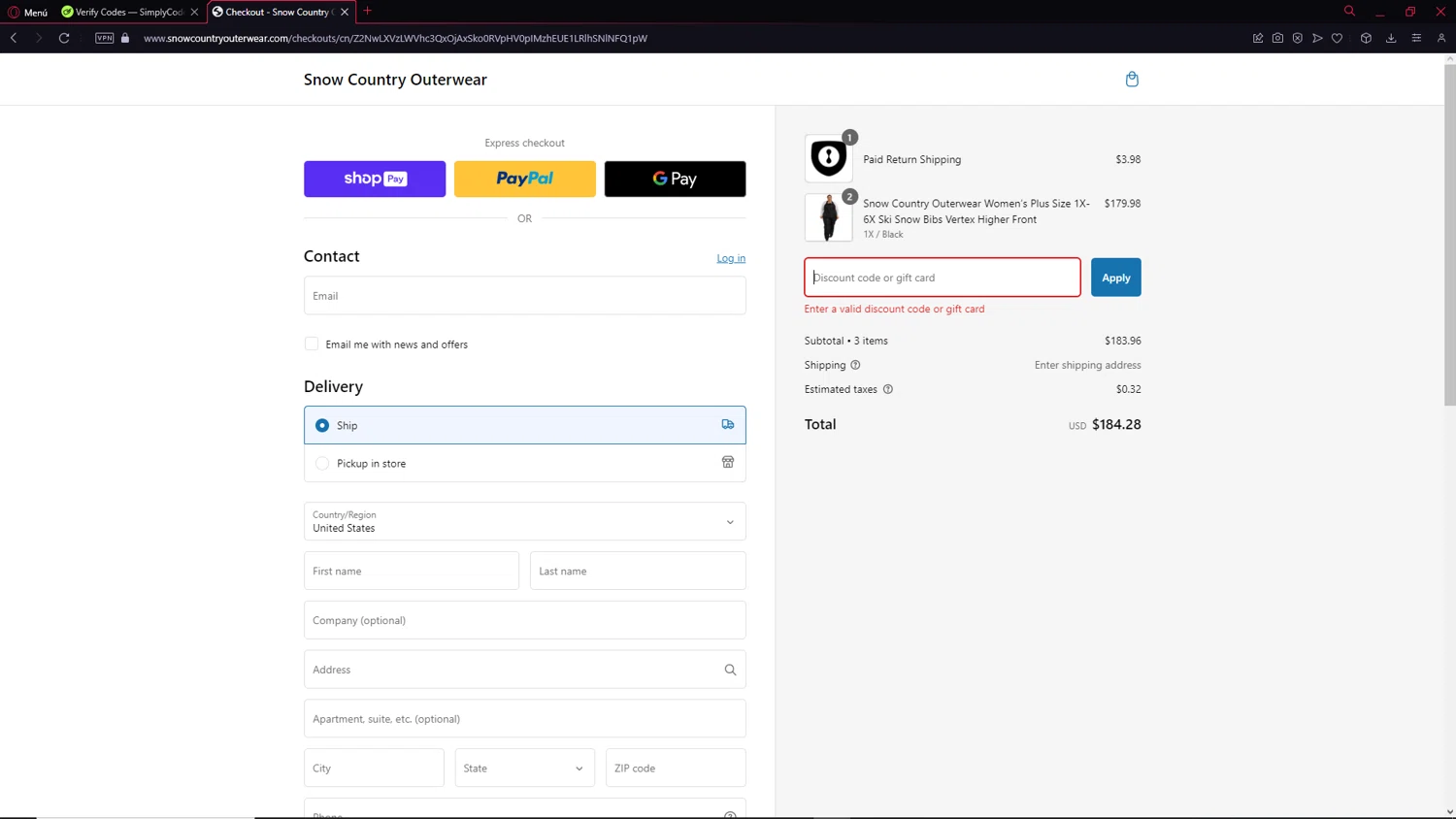Open the browser profile account icon

1441,38
